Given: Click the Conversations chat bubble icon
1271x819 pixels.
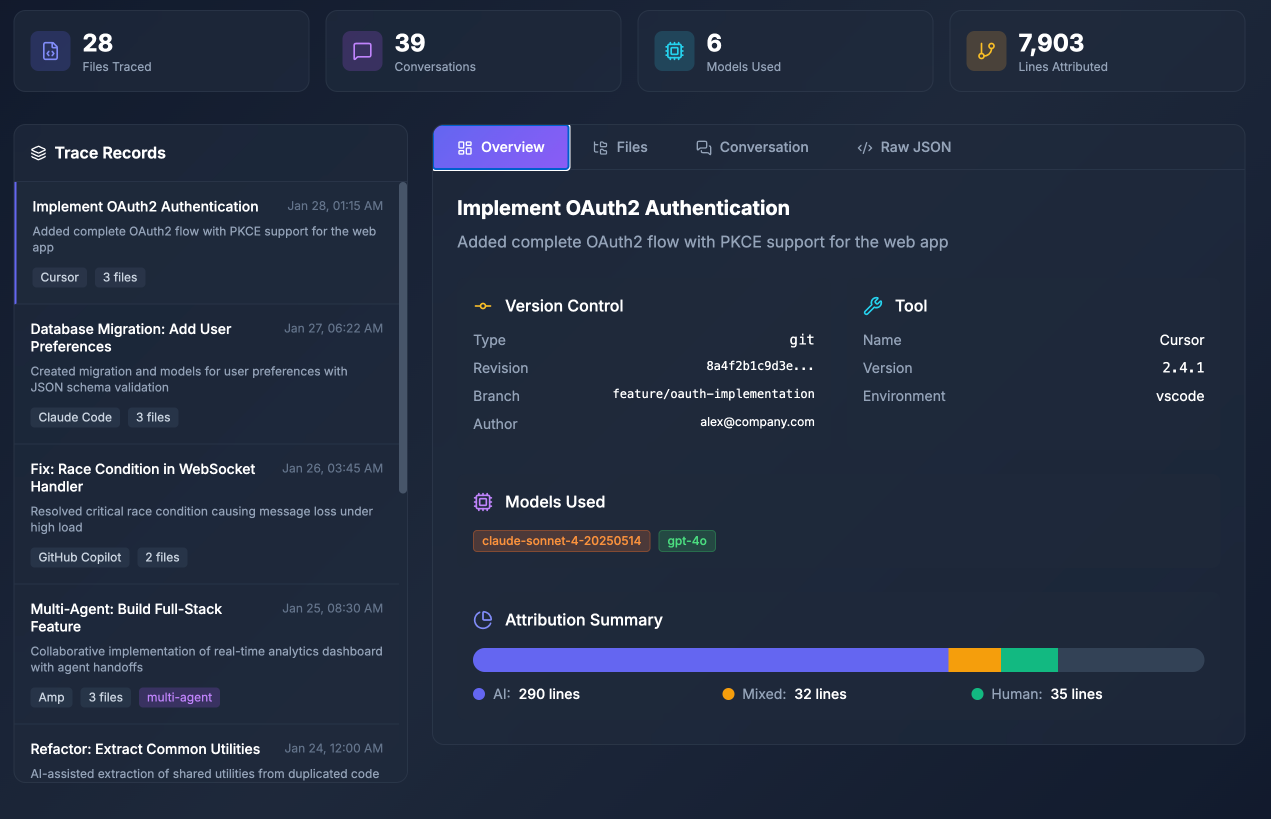Looking at the screenshot, I should pos(362,51).
